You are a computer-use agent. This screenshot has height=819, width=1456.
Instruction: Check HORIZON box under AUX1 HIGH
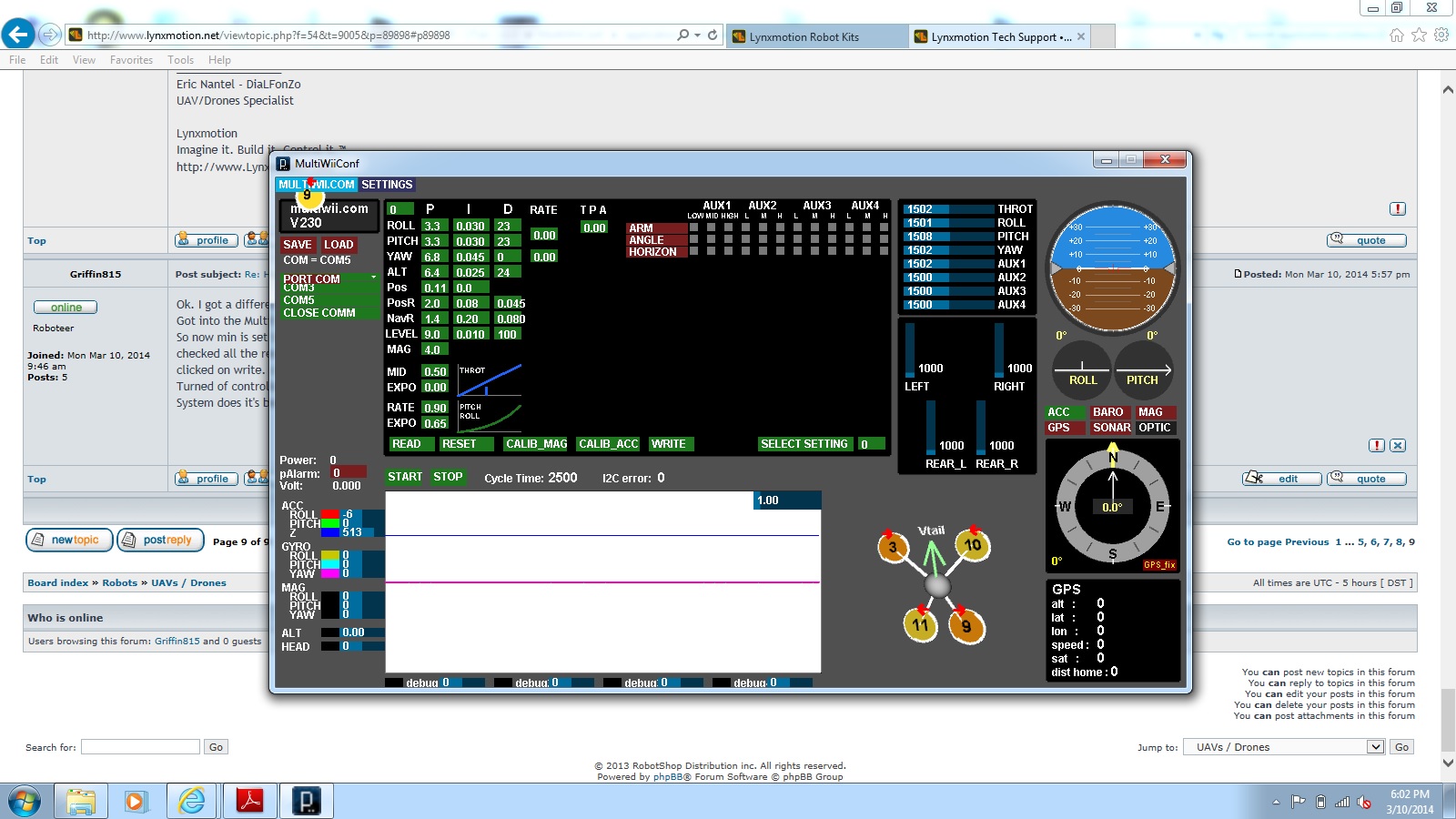tap(728, 250)
